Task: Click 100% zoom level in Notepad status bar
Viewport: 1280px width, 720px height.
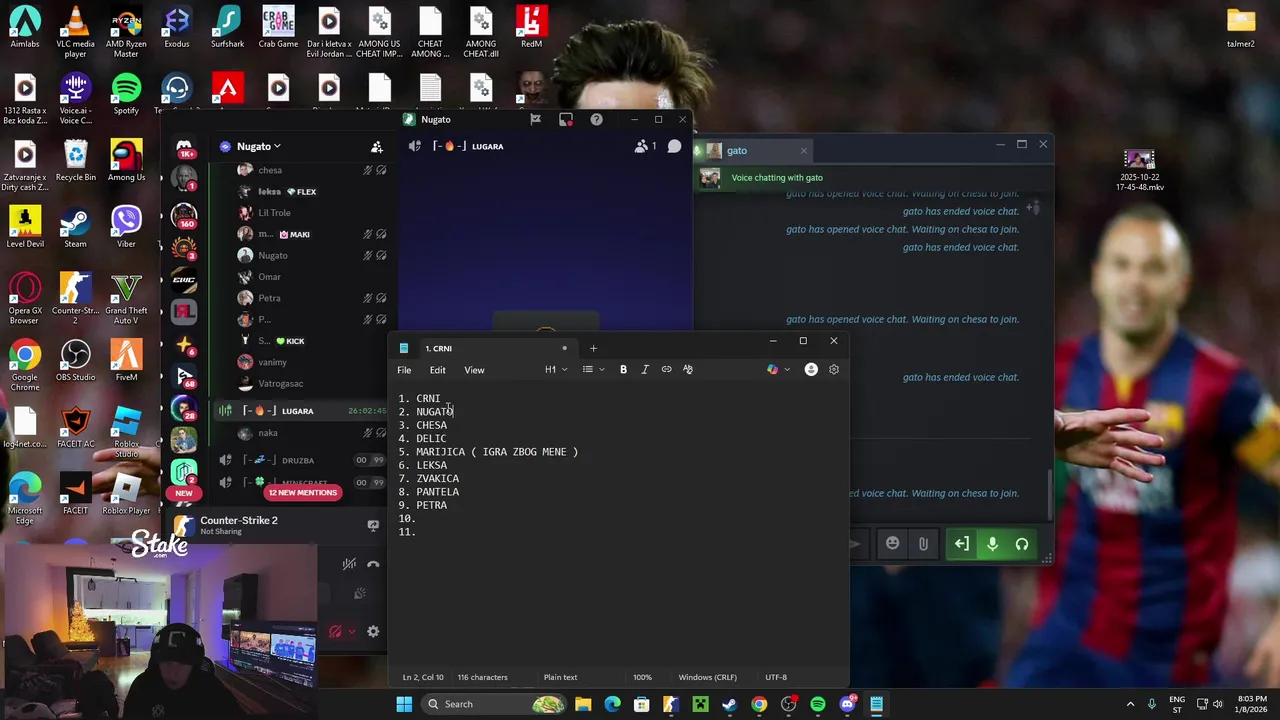Action: [642, 677]
